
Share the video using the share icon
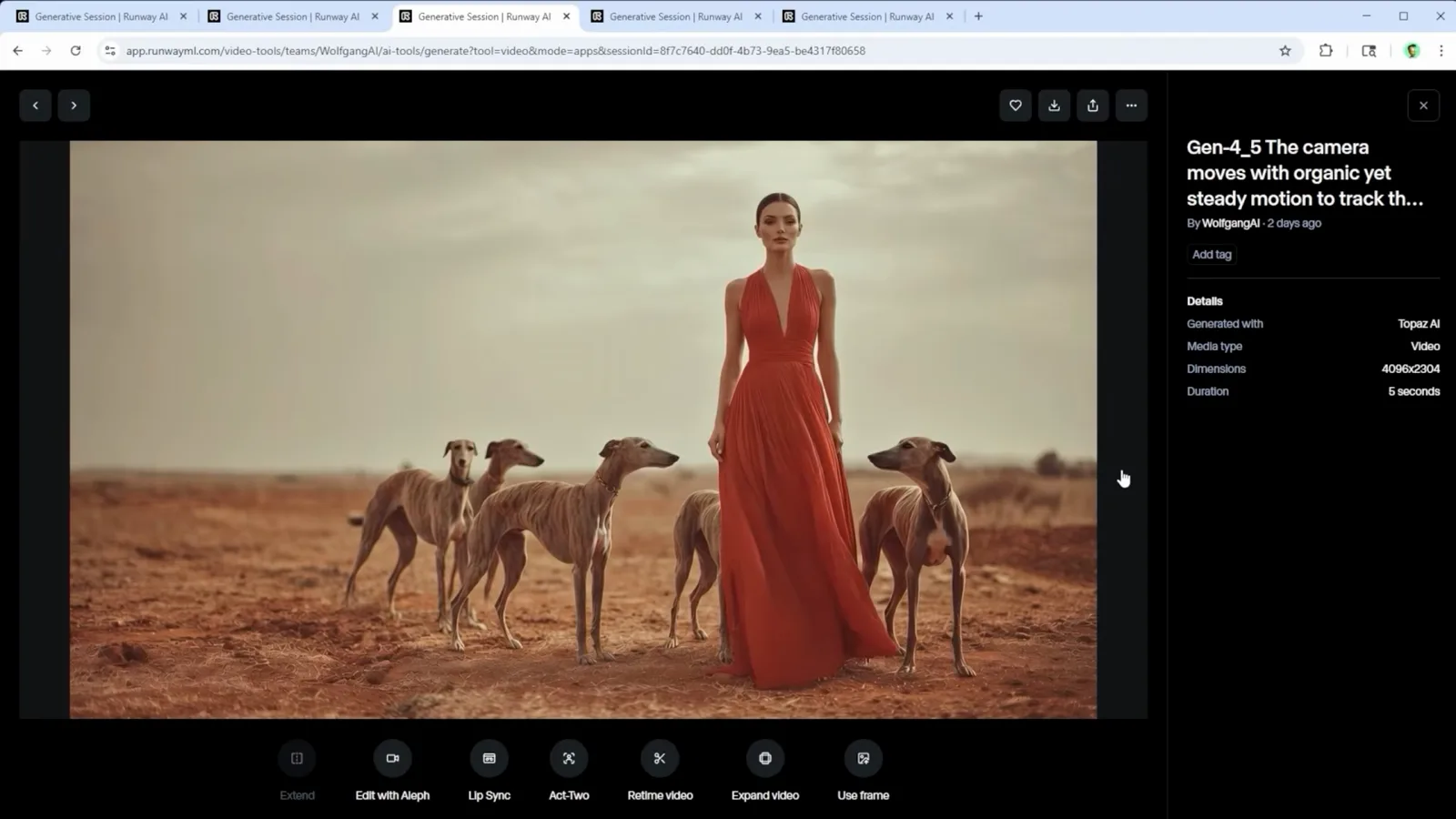coord(1093,106)
